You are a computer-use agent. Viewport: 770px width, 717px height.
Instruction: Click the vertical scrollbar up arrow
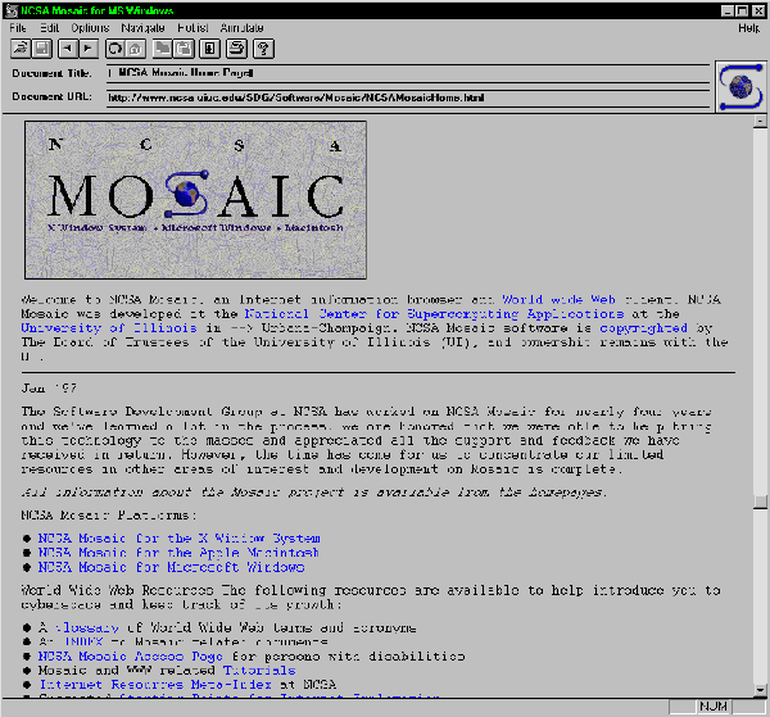point(760,120)
